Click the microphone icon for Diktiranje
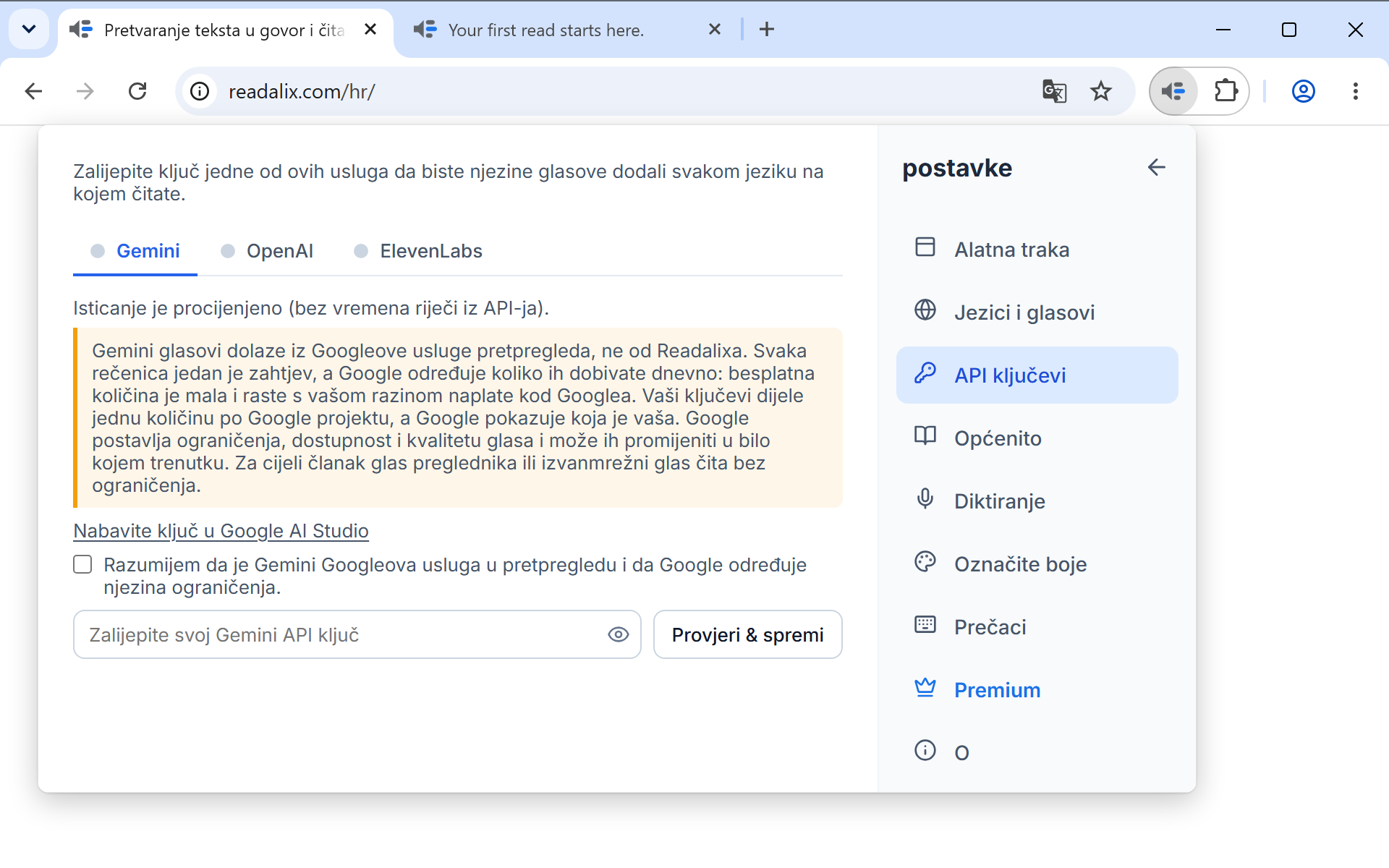 pyautogui.click(x=925, y=499)
